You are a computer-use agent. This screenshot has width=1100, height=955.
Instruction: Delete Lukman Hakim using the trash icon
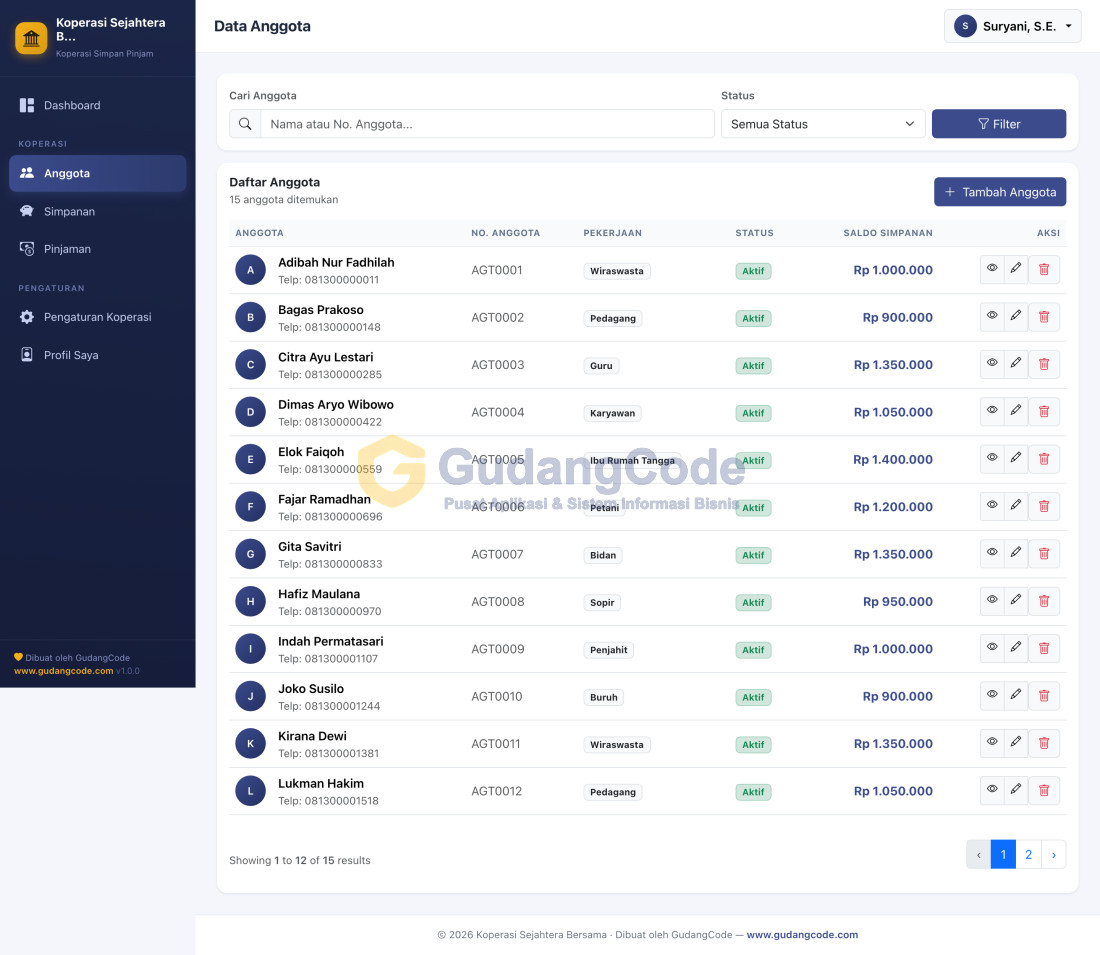pos(1044,790)
